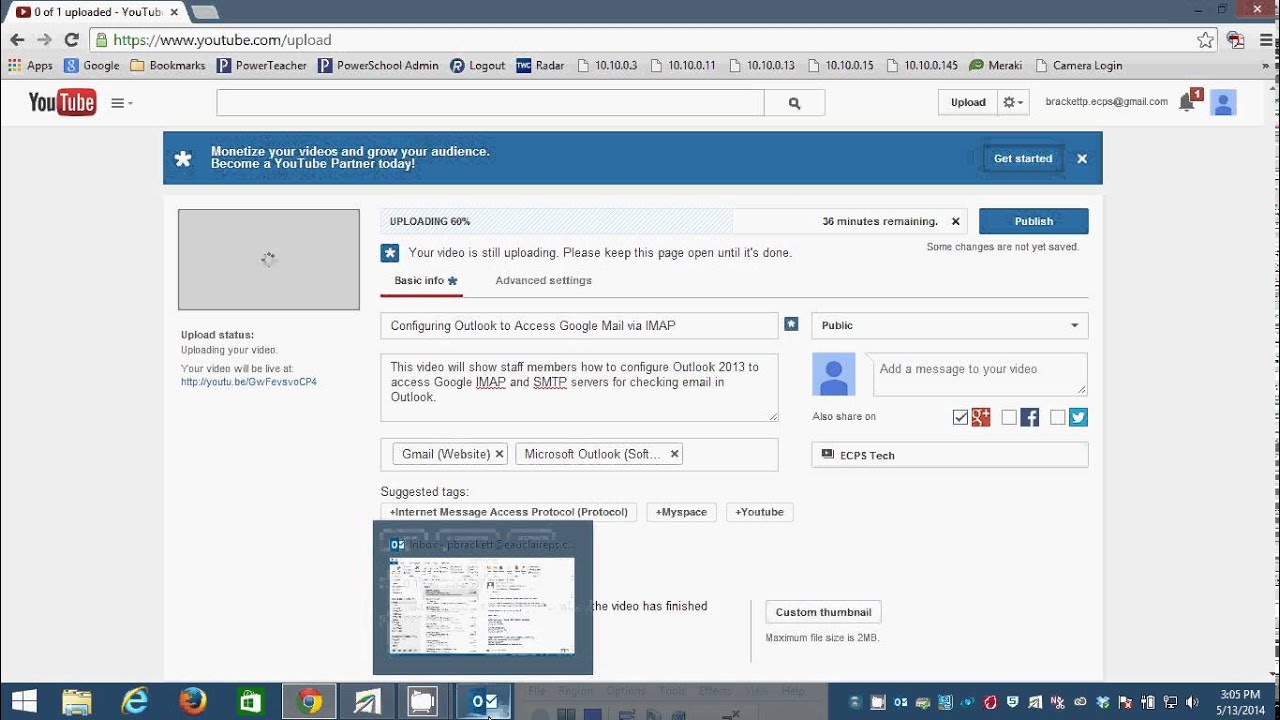Viewport: 1280px width, 720px height.
Task: Open the Bookmarks folder on the bookmarks bar
Action: tap(167, 65)
